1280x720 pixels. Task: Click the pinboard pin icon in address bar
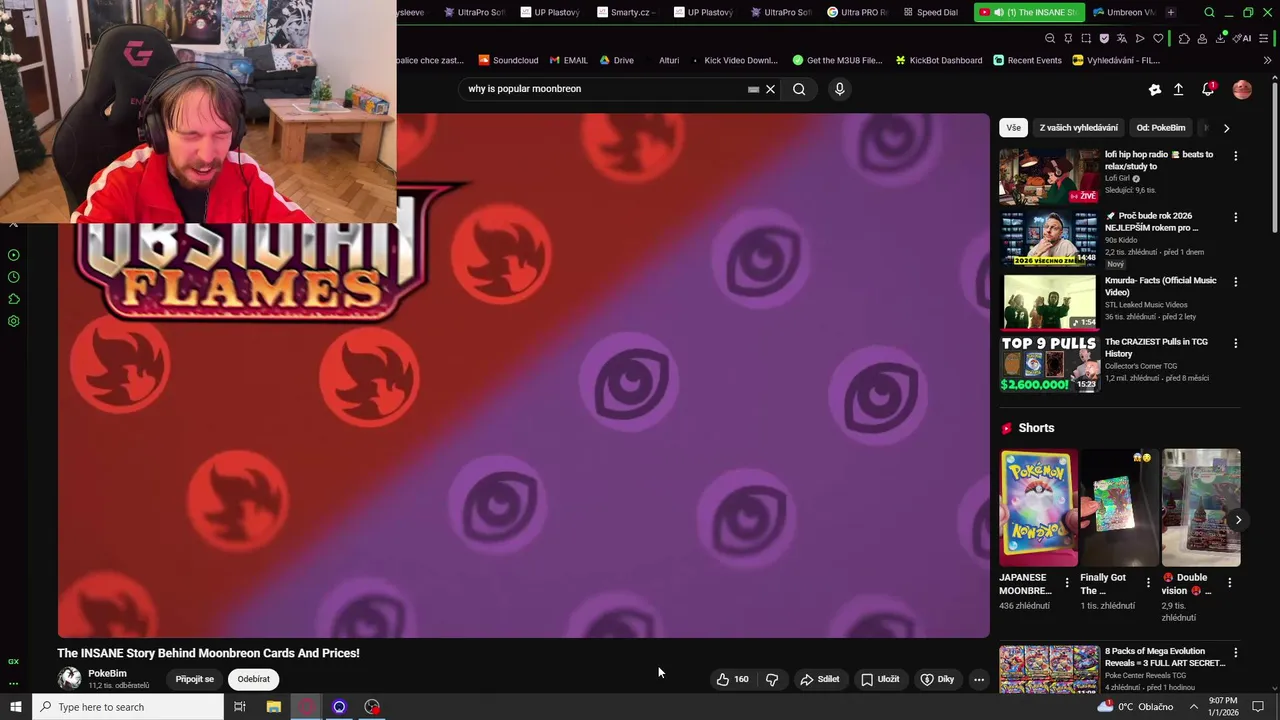(1068, 38)
